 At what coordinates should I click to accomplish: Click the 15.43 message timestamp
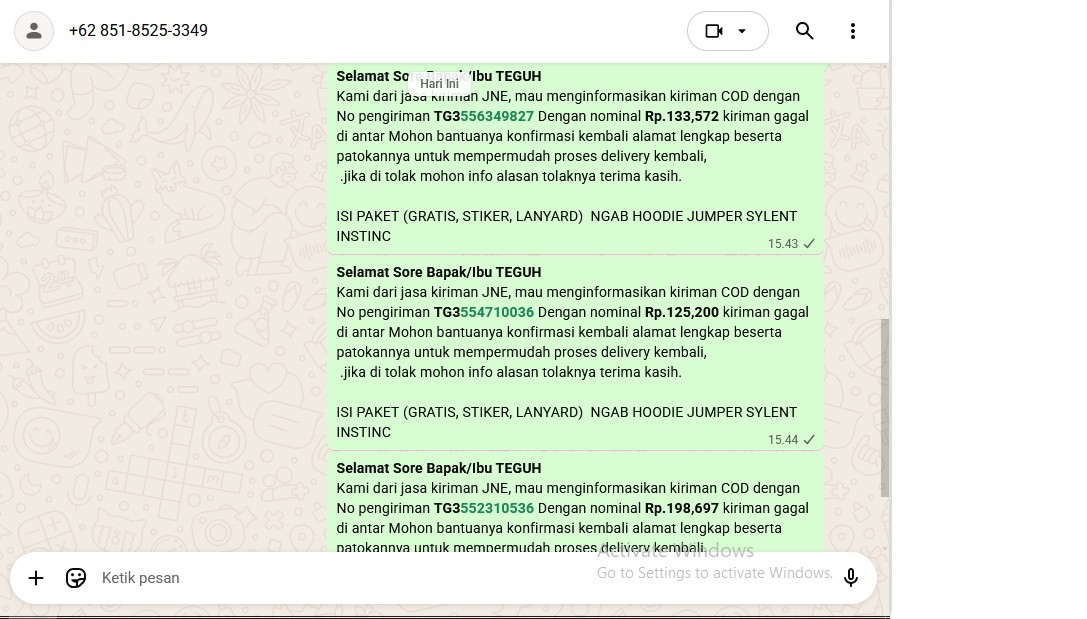(x=783, y=244)
